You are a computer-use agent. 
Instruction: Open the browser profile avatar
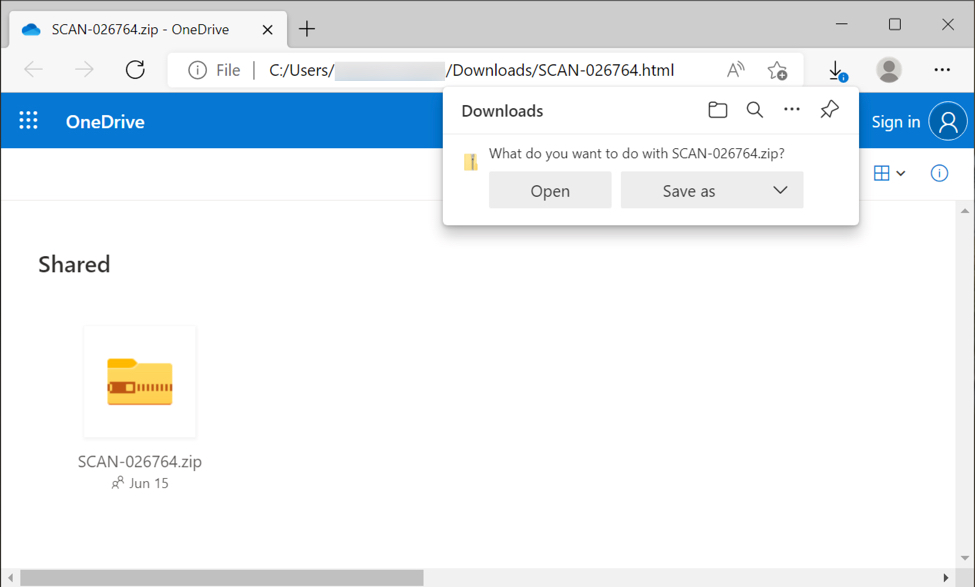click(888, 70)
